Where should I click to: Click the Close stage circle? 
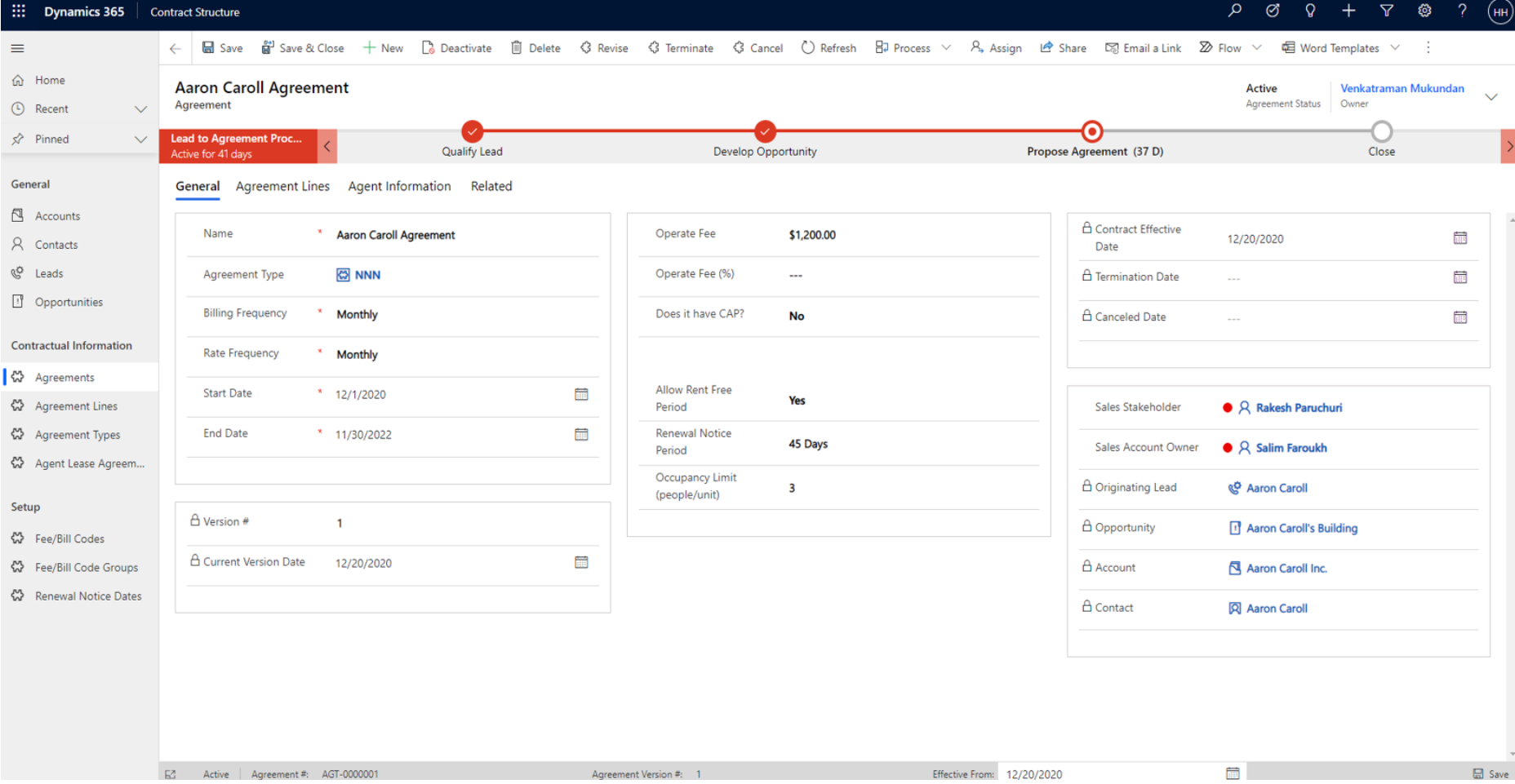1381,131
